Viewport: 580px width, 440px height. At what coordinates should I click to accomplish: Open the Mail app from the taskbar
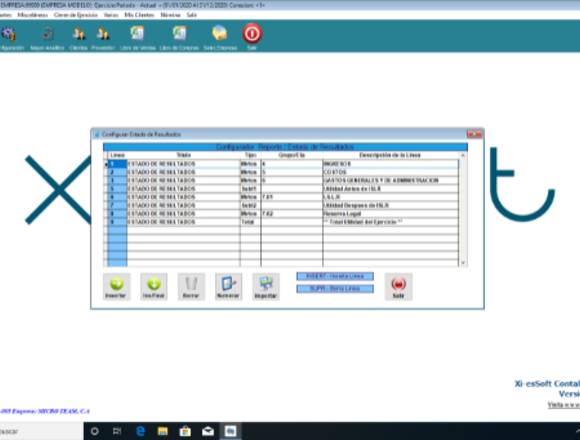tap(208, 431)
